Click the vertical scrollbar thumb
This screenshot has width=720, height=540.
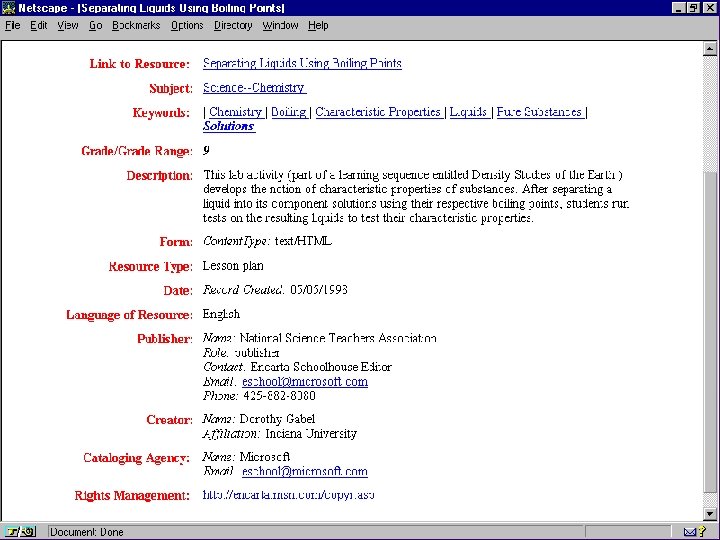tap(710, 332)
